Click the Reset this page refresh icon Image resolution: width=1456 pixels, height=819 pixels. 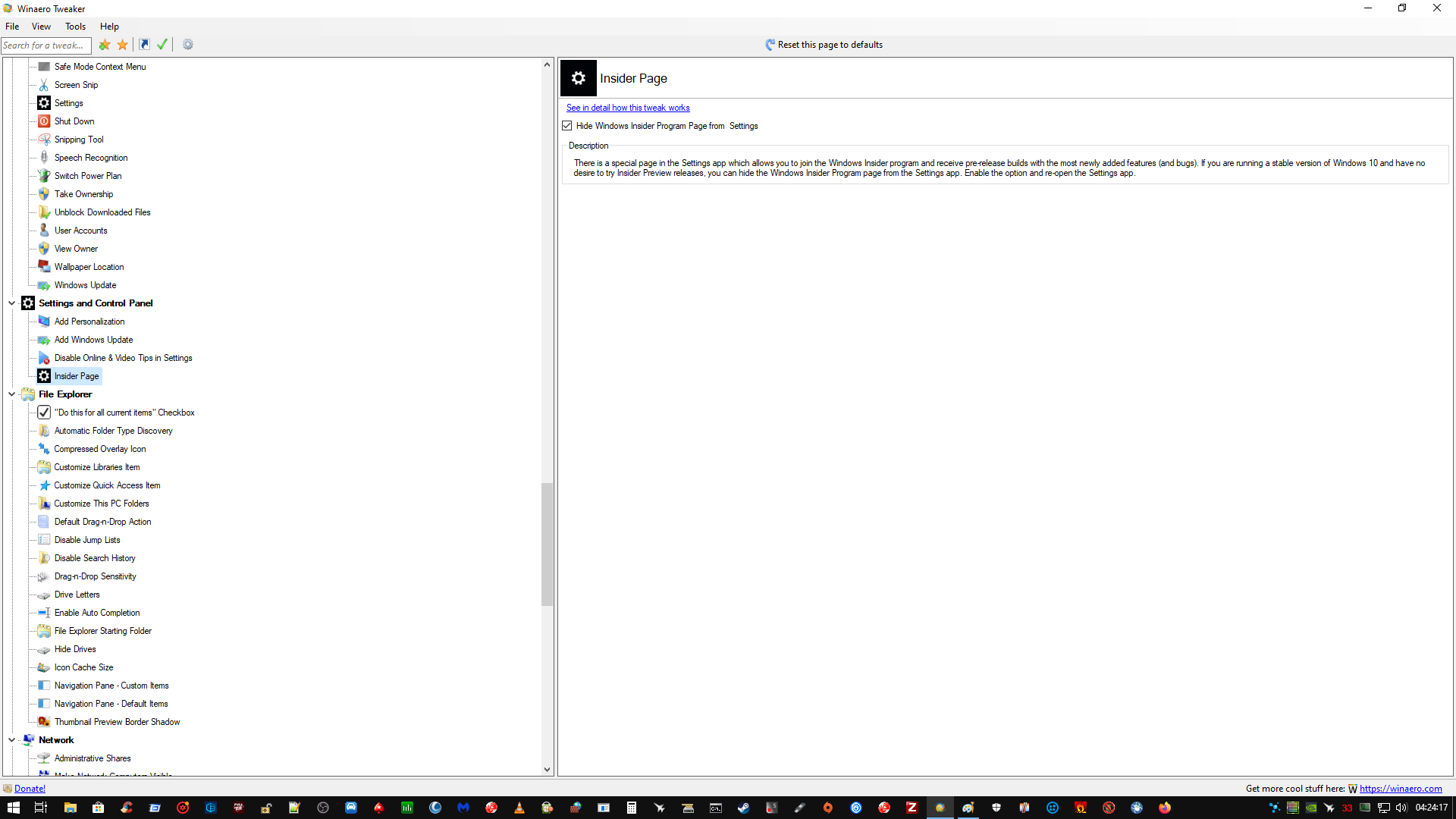[x=770, y=45]
